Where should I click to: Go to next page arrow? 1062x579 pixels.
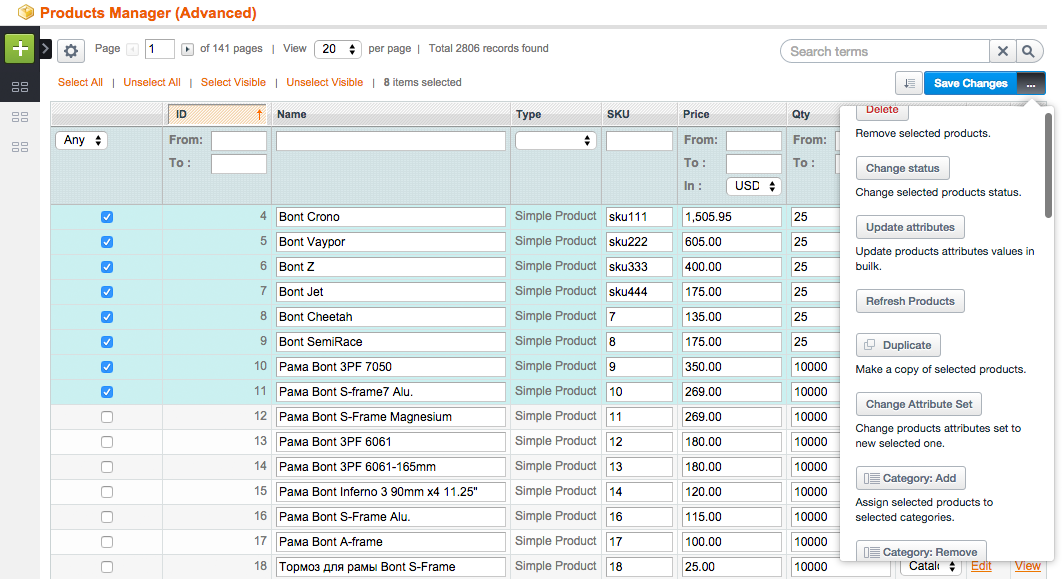(188, 49)
